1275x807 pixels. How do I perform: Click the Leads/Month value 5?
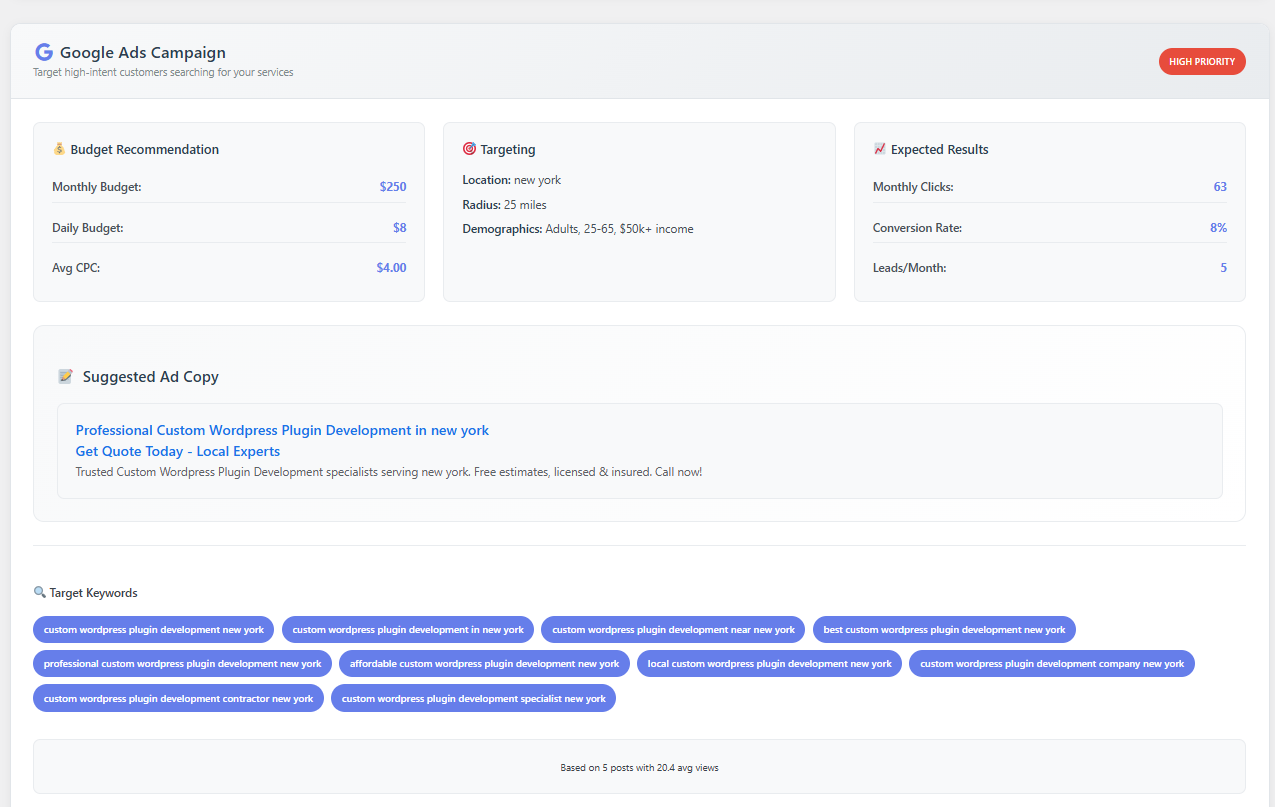[x=1224, y=268]
